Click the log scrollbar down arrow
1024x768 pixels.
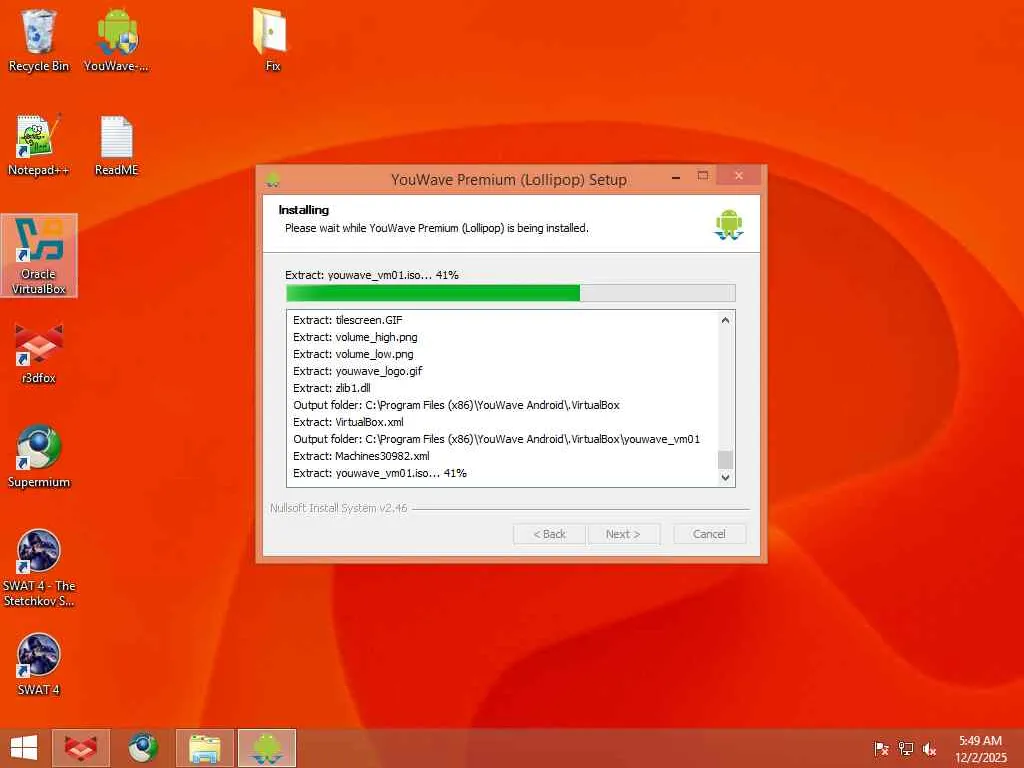[x=726, y=477]
